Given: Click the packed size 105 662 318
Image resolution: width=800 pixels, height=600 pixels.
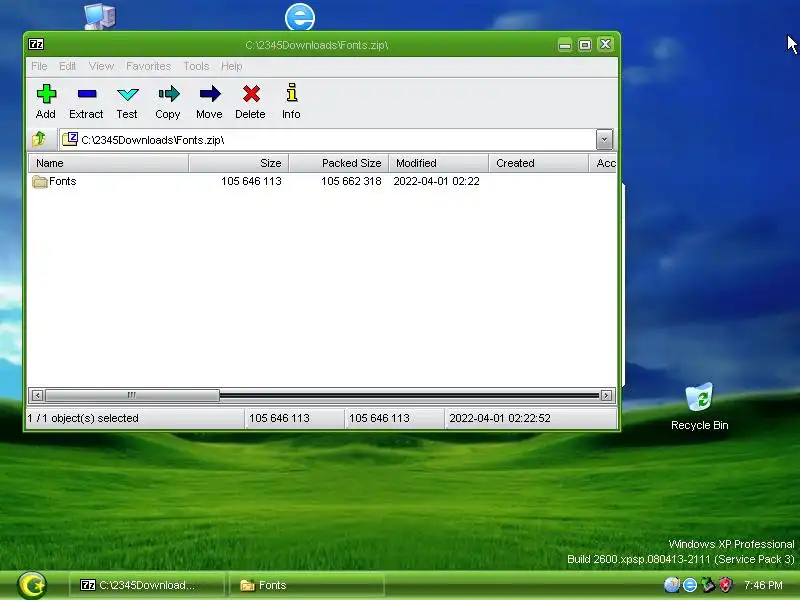Looking at the screenshot, I should (351, 181).
